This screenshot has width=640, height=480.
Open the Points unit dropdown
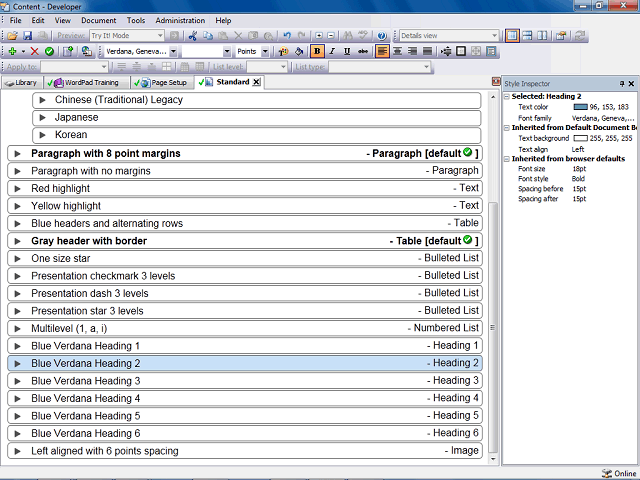point(265,51)
